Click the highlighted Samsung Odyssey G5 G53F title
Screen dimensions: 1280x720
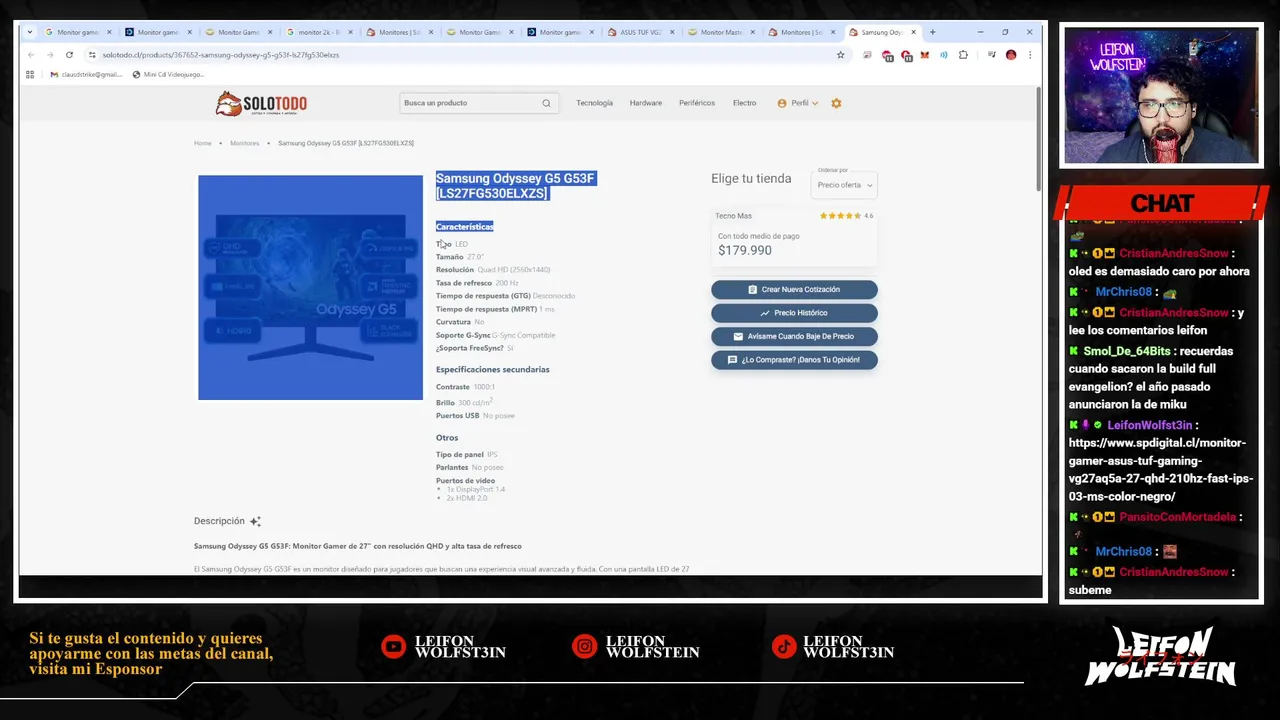click(x=515, y=186)
